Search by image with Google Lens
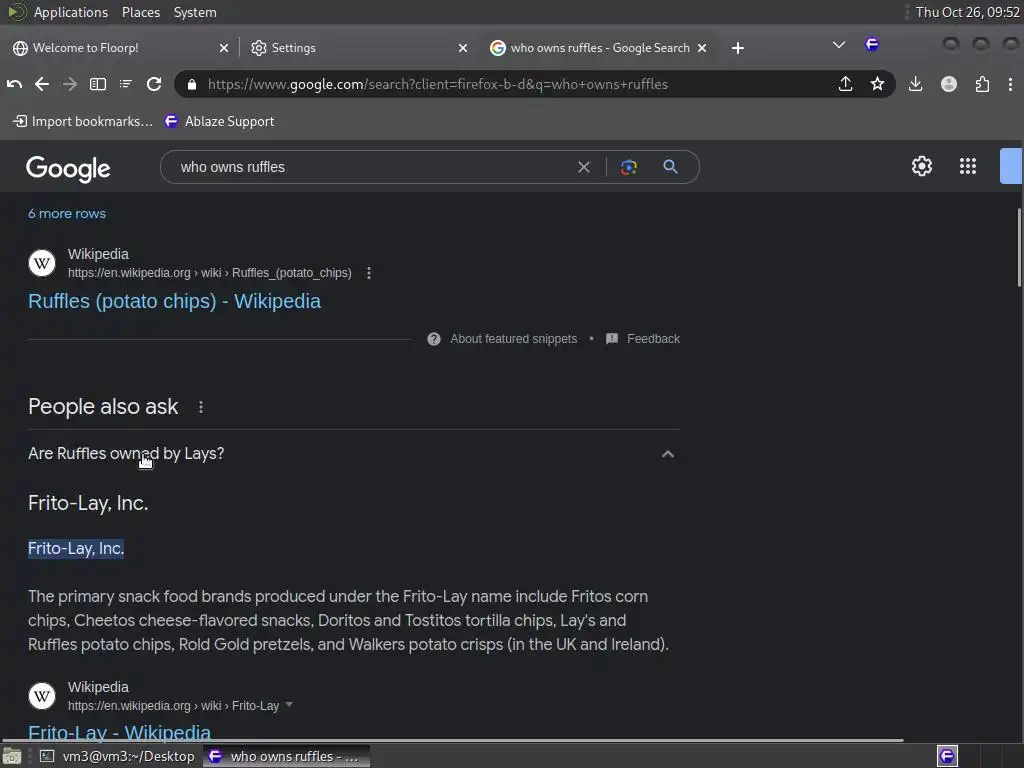Viewport: 1024px width, 768px height. (x=628, y=167)
